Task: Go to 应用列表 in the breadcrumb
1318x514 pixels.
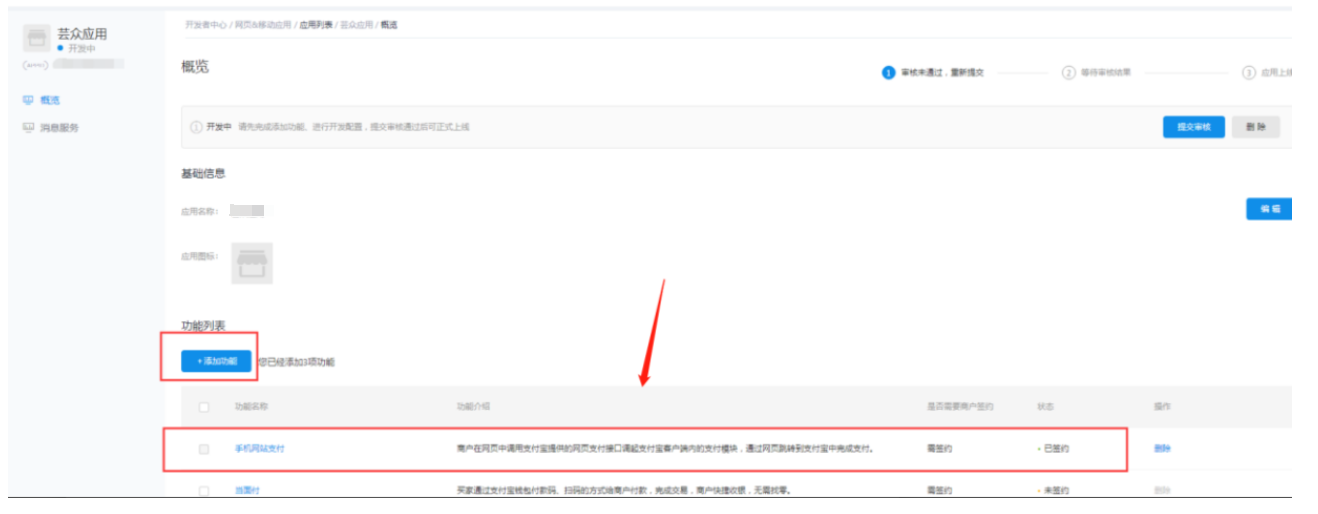Action: pyautogui.click(x=316, y=24)
